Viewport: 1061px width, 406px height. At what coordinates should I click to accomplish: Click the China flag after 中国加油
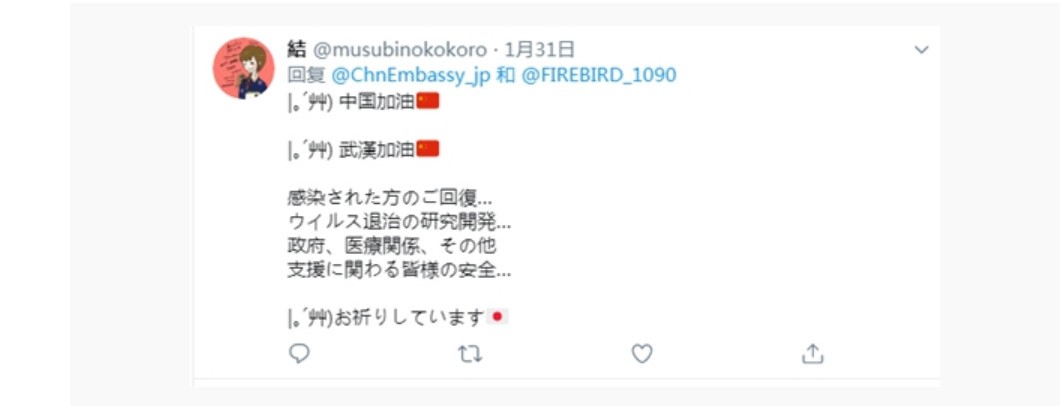click(428, 101)
